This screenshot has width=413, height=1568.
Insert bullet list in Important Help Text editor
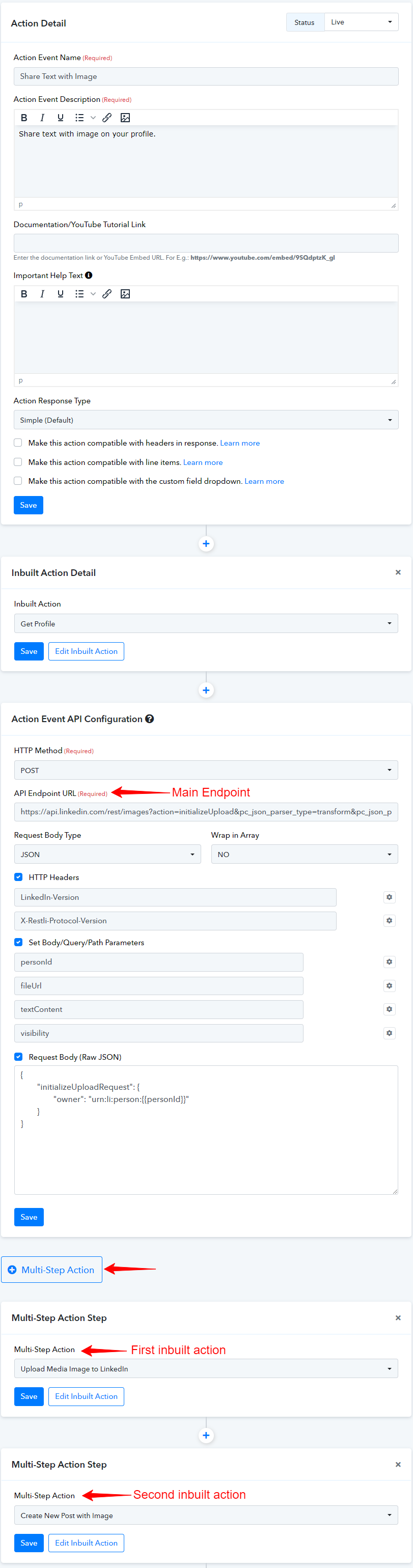point(79,293)
